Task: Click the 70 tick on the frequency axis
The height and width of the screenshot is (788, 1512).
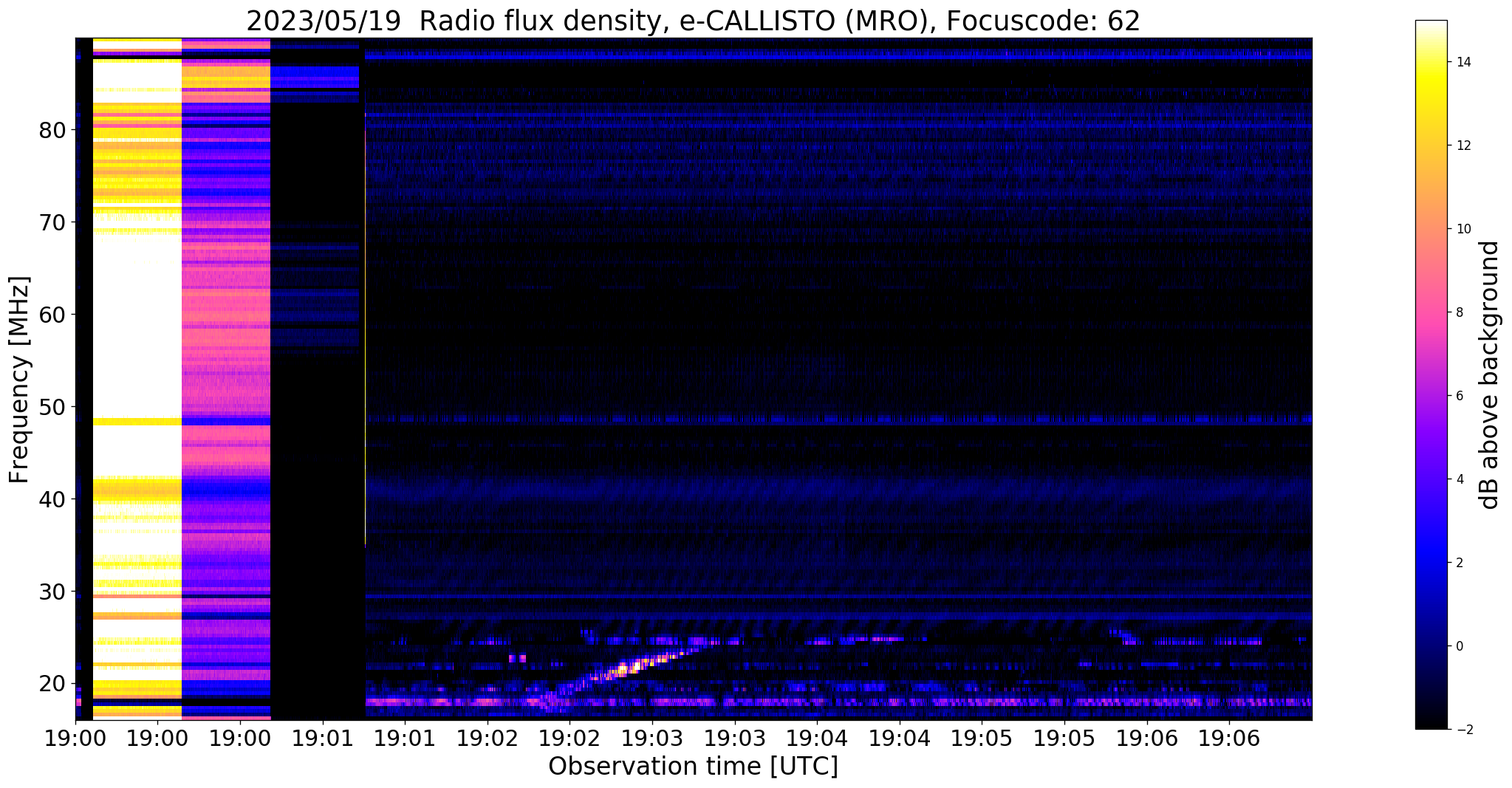Action: click(53, 222)
